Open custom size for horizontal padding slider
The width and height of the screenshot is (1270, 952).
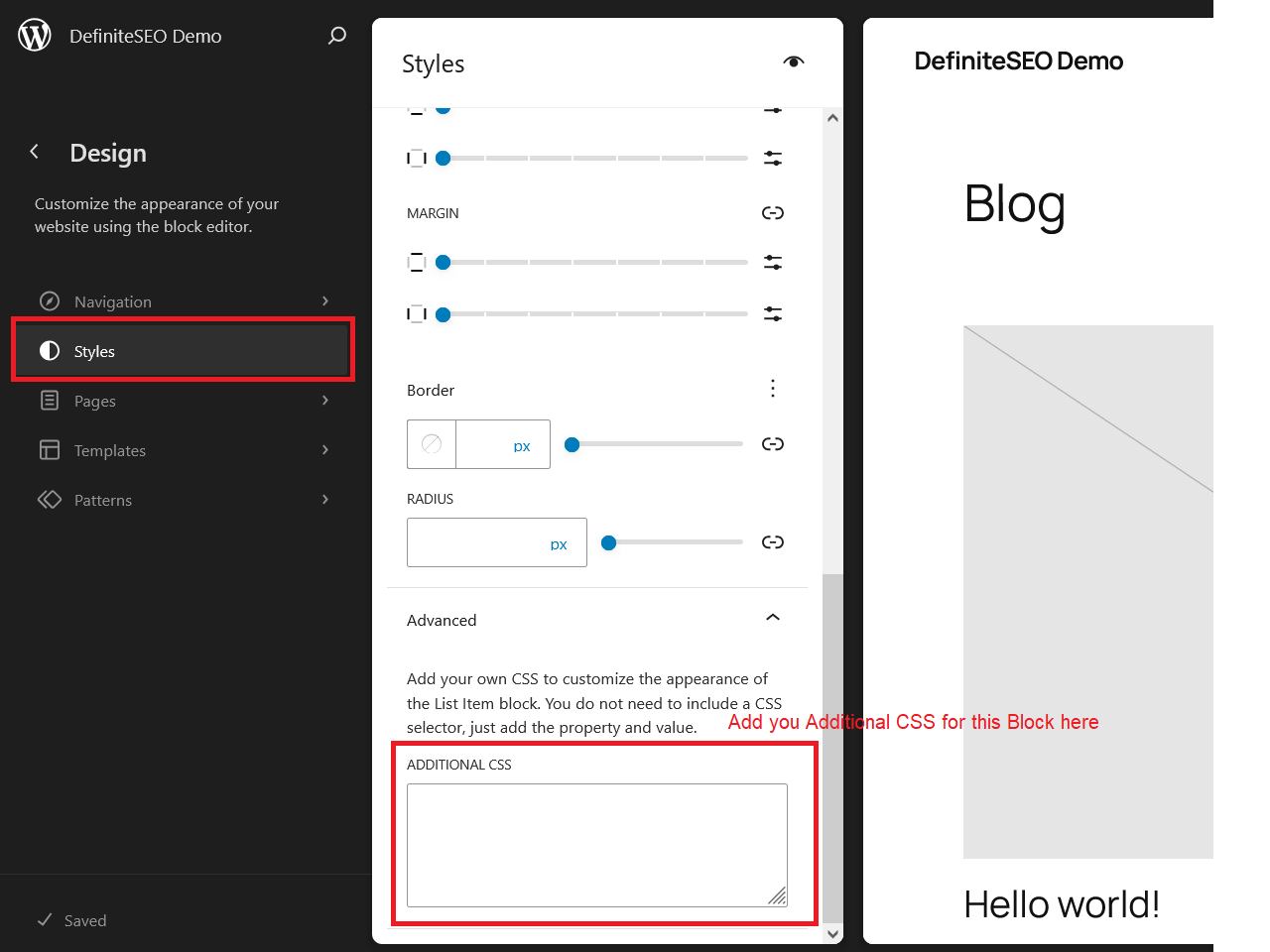point(773,159)
